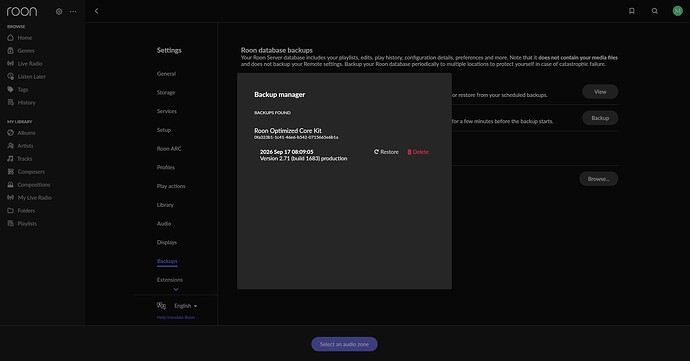690x361 pixels.
Task: Click the Listen Later icon in the sidebar
Action: click(x=11, y=77)
